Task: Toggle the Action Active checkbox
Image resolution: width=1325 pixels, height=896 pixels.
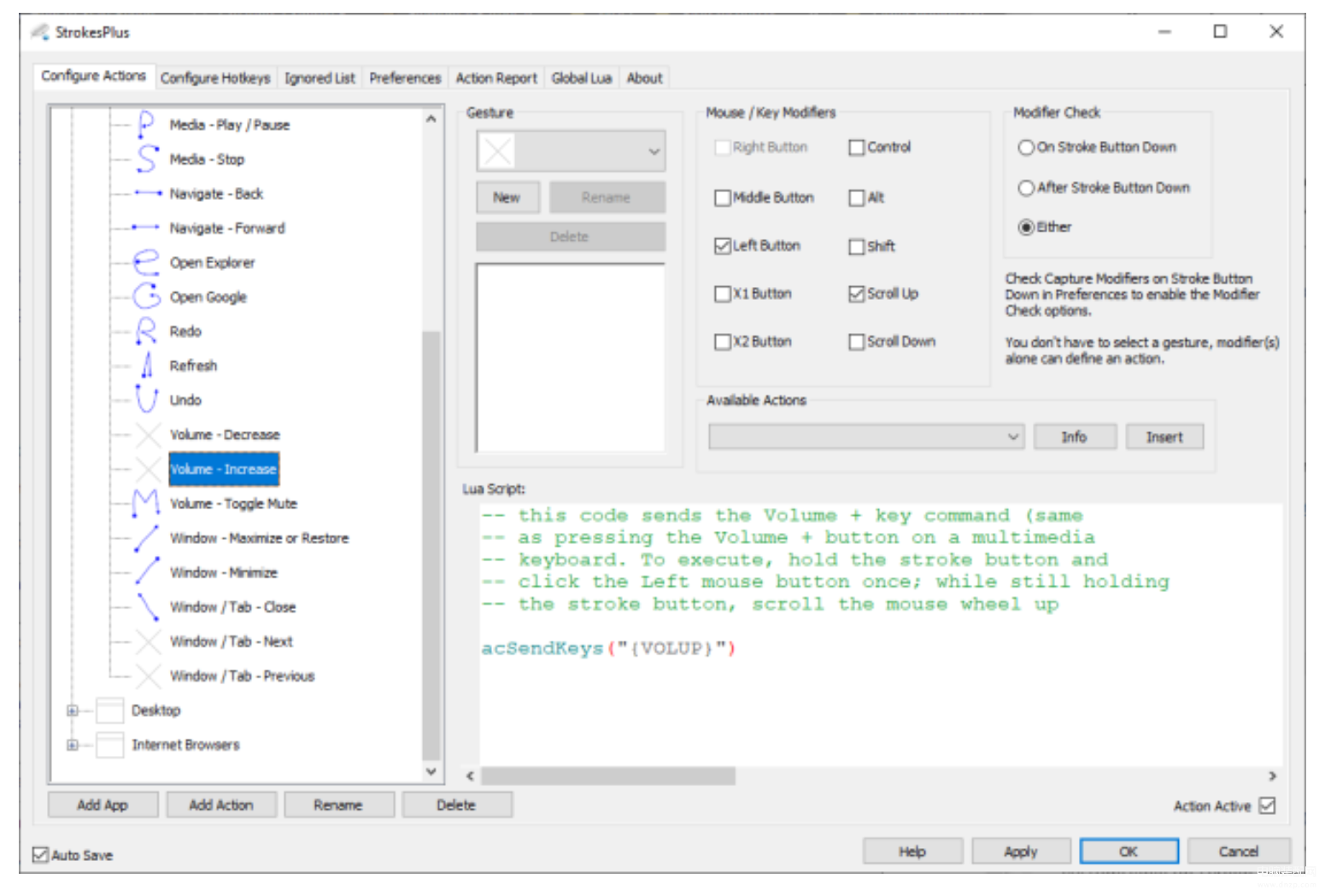Action: [x=1267, y=805]
